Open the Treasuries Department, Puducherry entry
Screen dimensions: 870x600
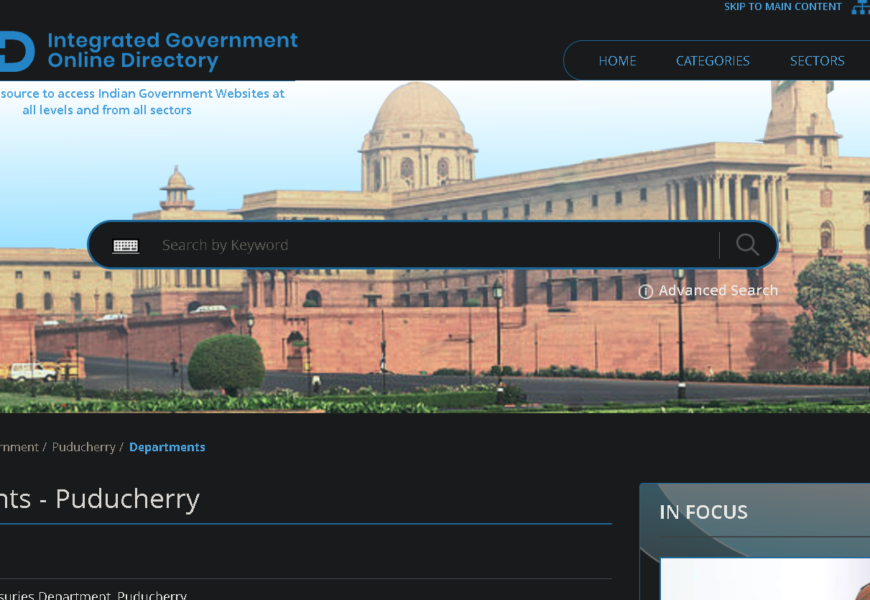tap(93, 595)
